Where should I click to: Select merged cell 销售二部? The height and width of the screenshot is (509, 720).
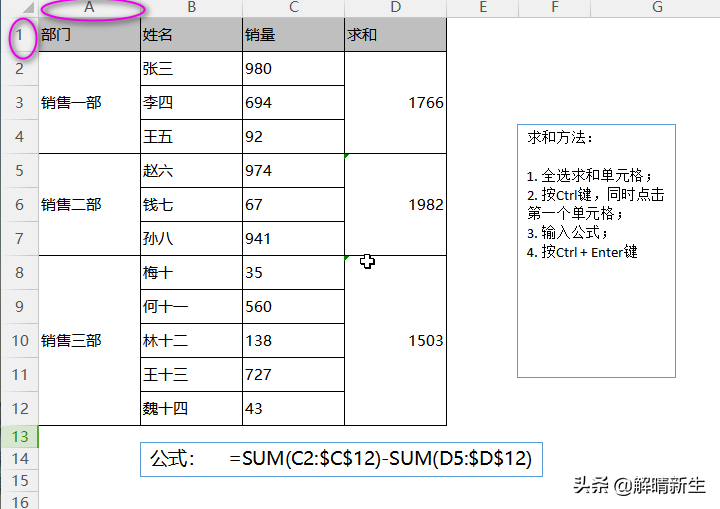tap(90, 204)
